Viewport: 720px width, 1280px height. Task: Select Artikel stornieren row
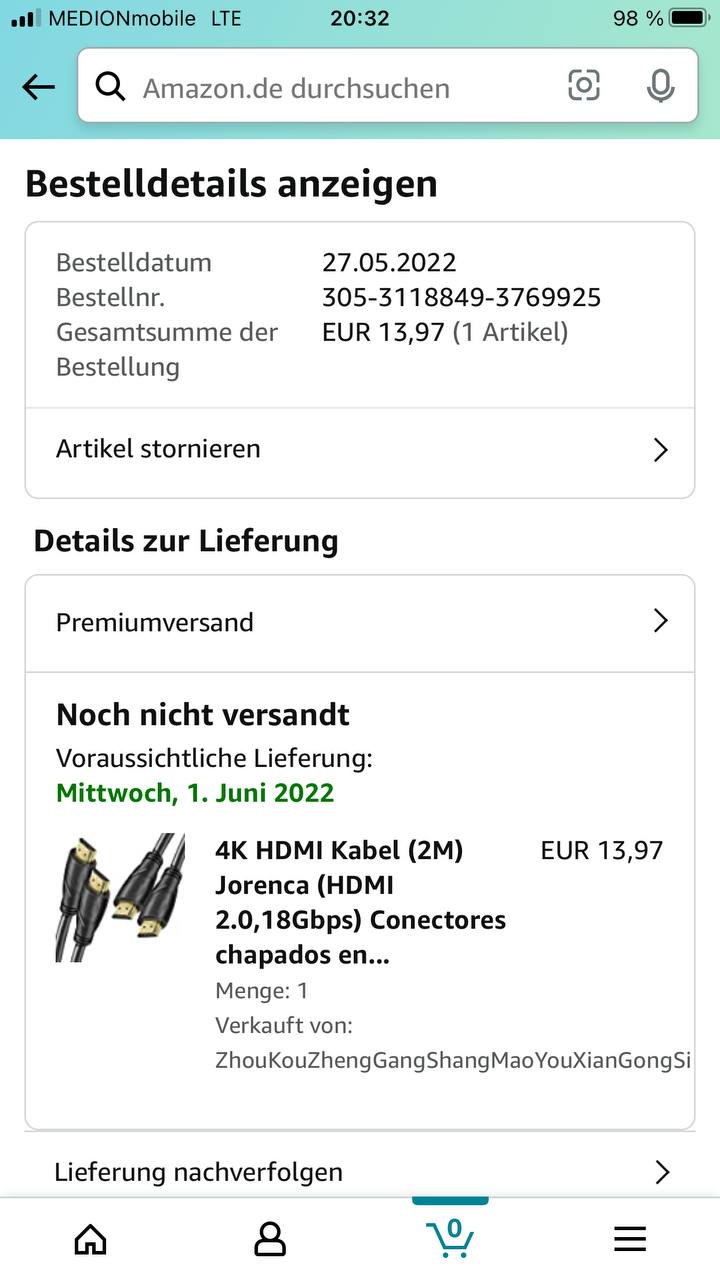360,450
